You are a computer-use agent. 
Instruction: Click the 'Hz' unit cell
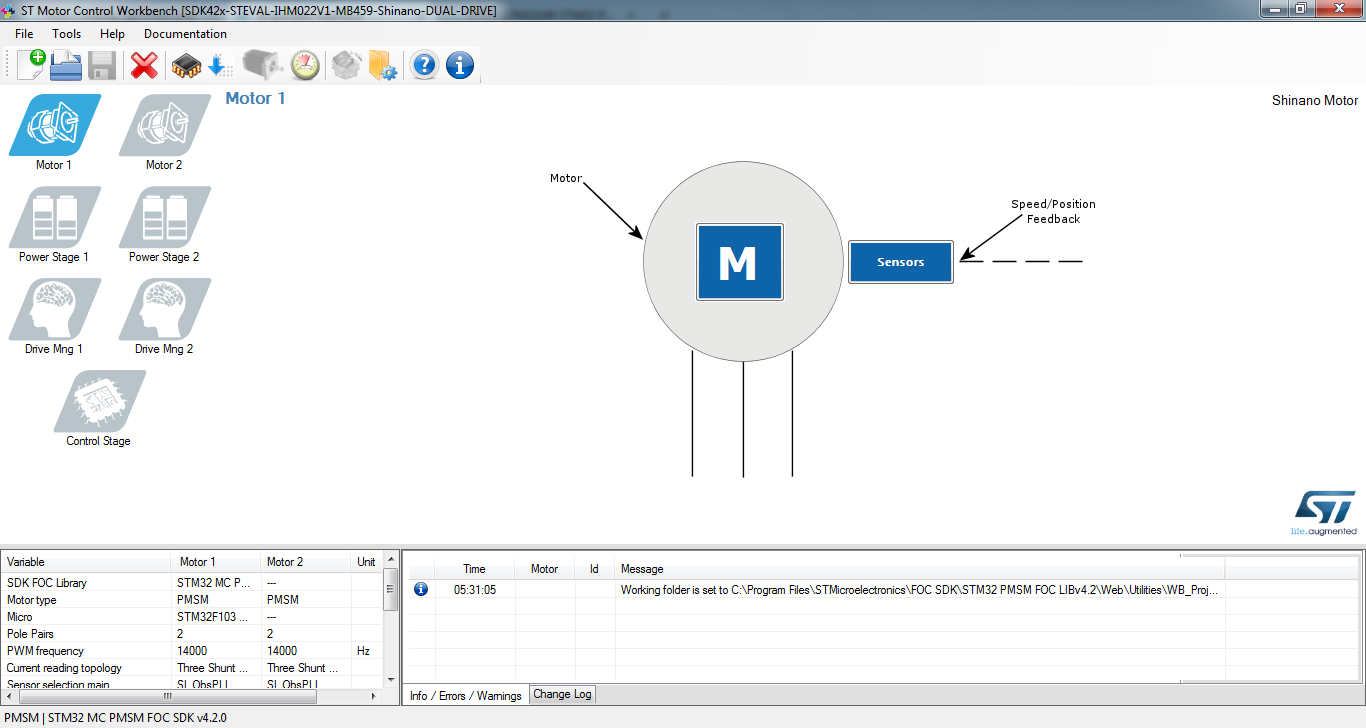click(367, 651)
